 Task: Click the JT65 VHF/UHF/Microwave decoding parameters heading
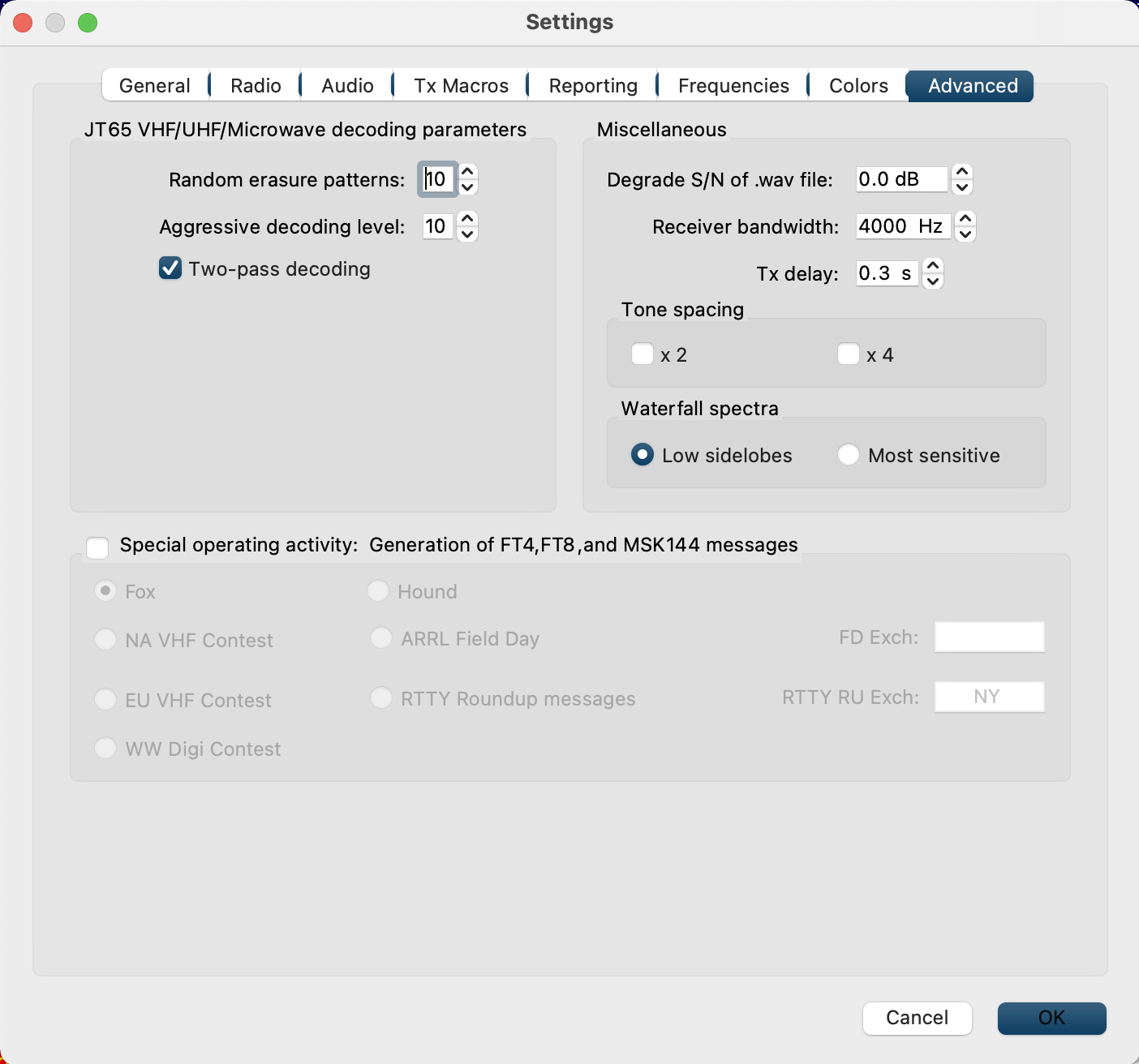(306, 130)
